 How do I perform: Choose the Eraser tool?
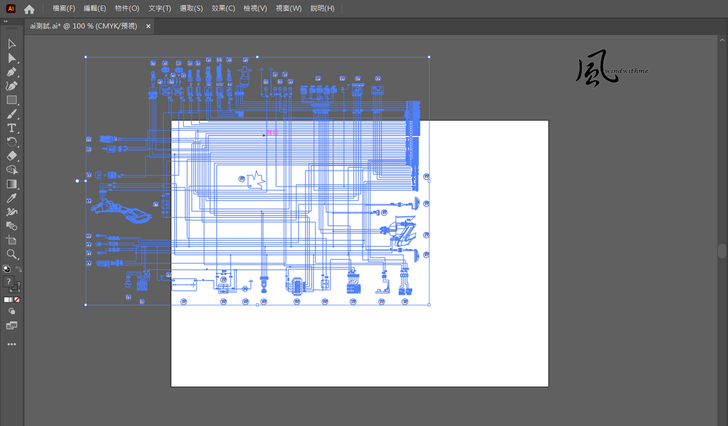click(x=12, y=156)
